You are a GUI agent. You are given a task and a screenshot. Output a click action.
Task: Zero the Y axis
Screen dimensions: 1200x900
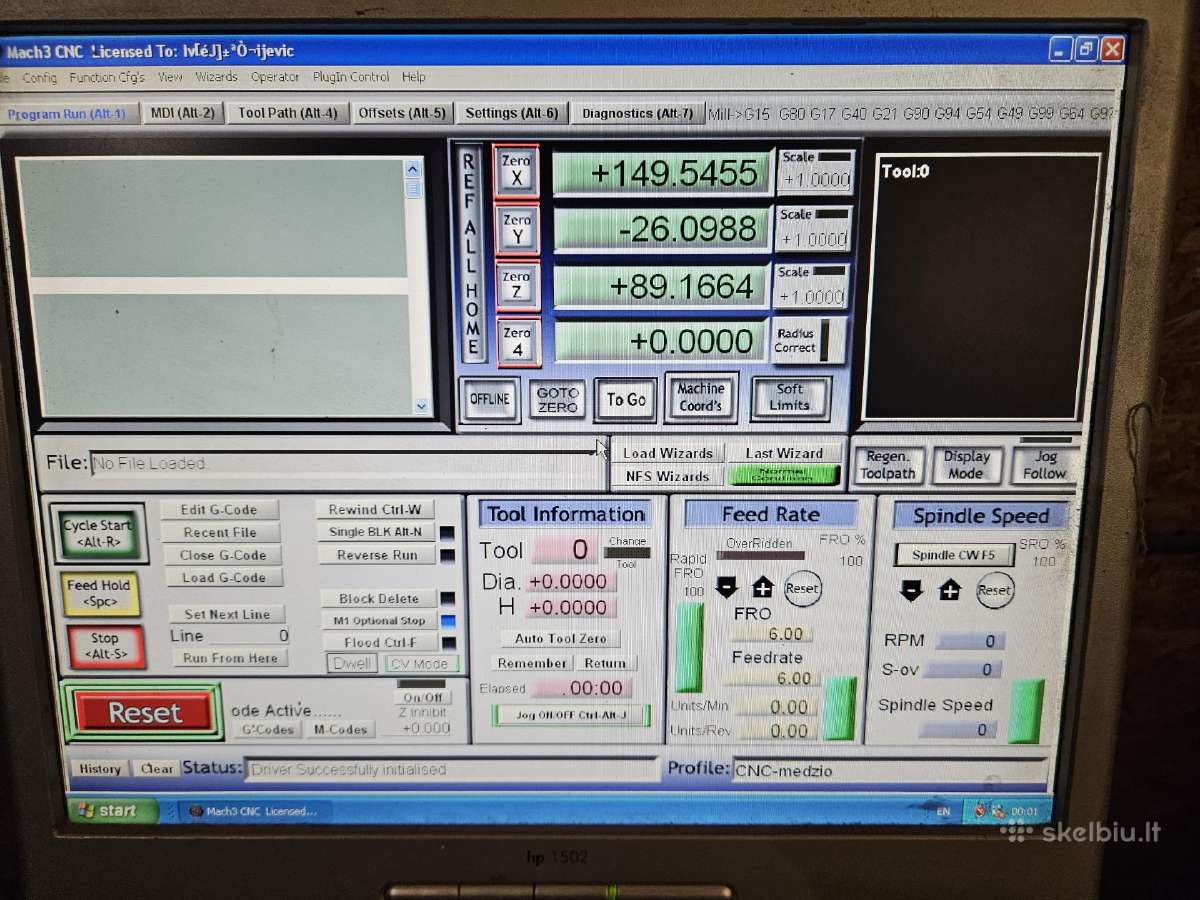coord(517,230)
